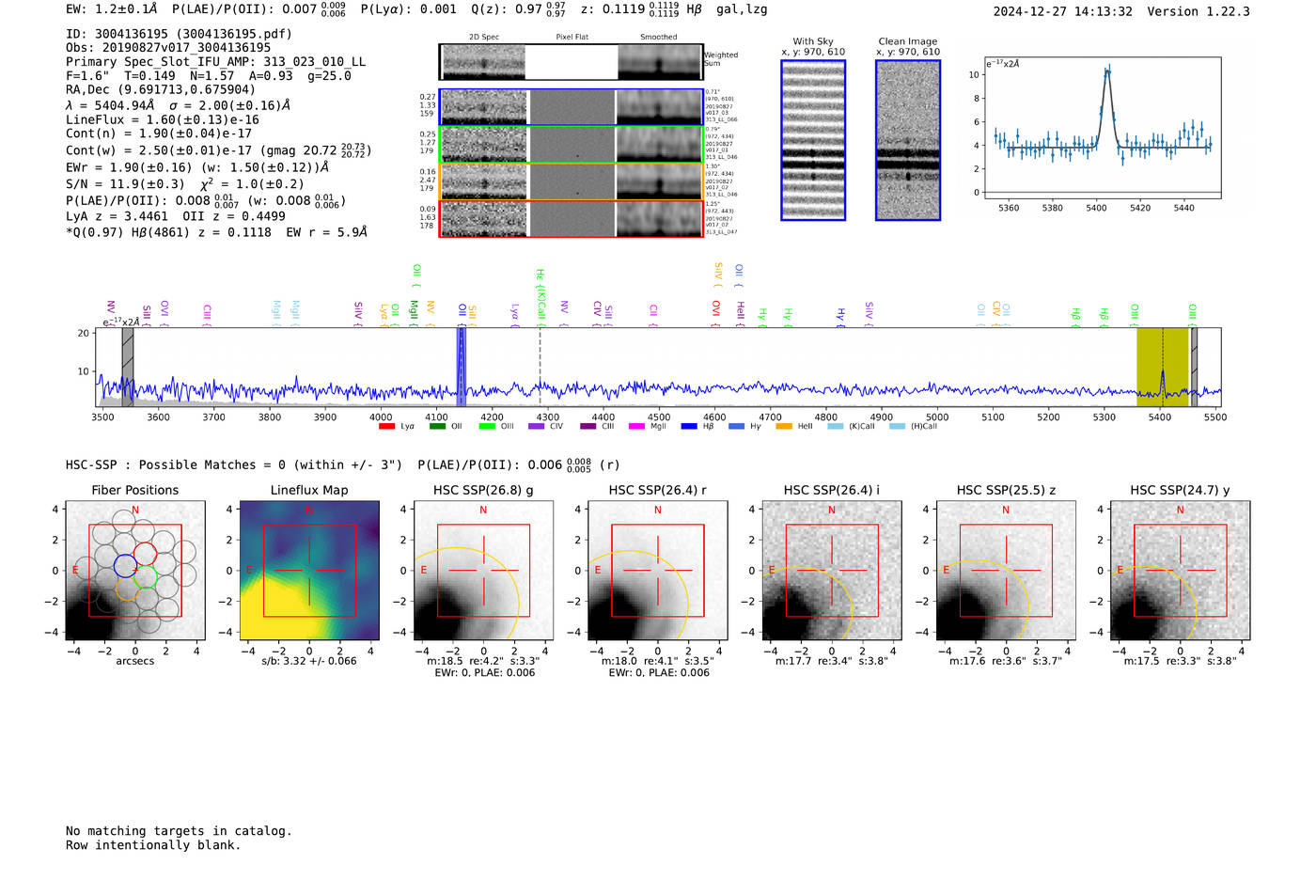Image resolution: width=1316 pixels, height=896 pixels.
Task: Click the *Q(0.97) Hβ(4861) line
Action: [216, 232]
